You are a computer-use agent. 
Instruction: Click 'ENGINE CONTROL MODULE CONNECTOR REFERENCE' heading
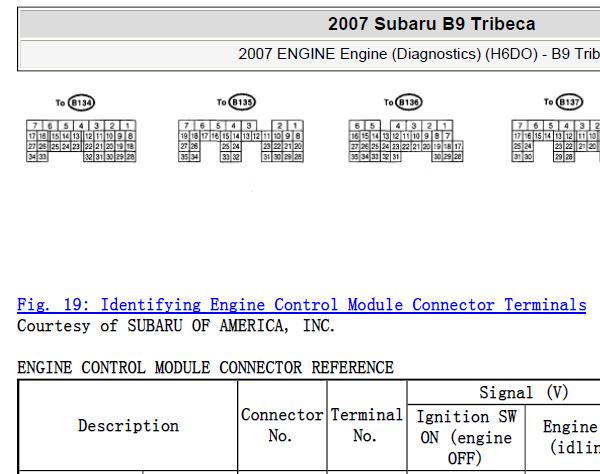coord(205,367)
